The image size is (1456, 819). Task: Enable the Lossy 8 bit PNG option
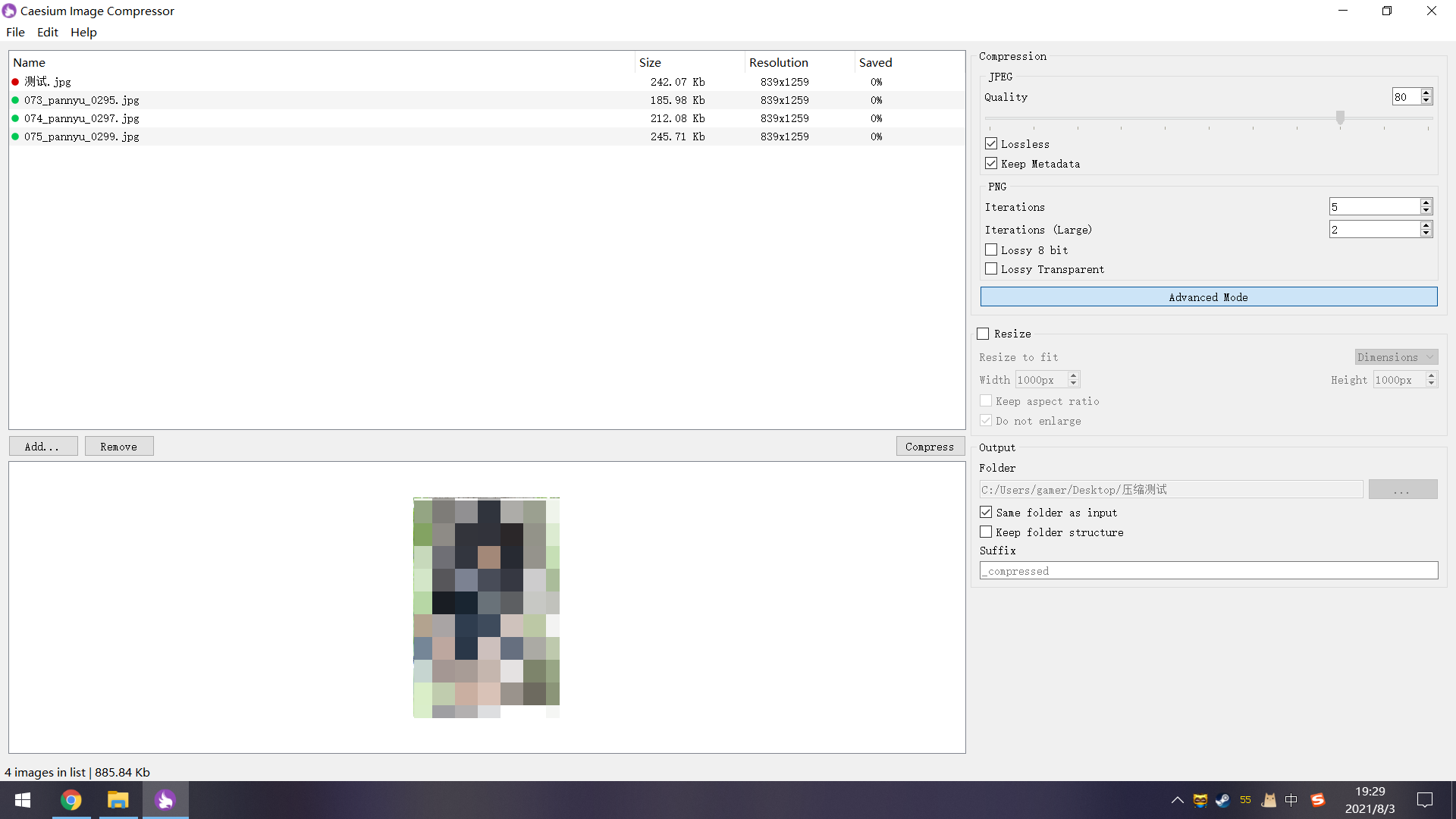pyautogui.click(x=991, y=249)
